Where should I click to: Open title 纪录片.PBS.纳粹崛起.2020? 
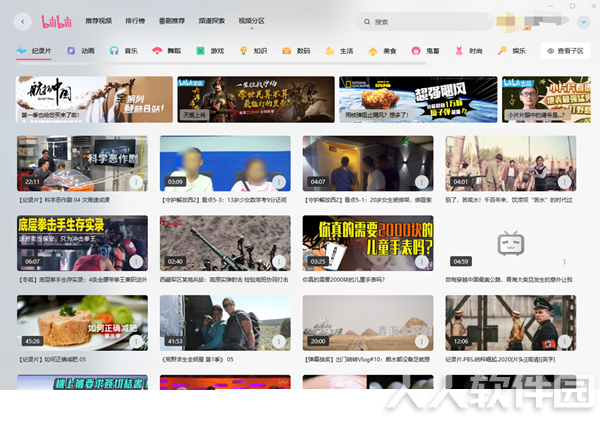tap(500, 359)
